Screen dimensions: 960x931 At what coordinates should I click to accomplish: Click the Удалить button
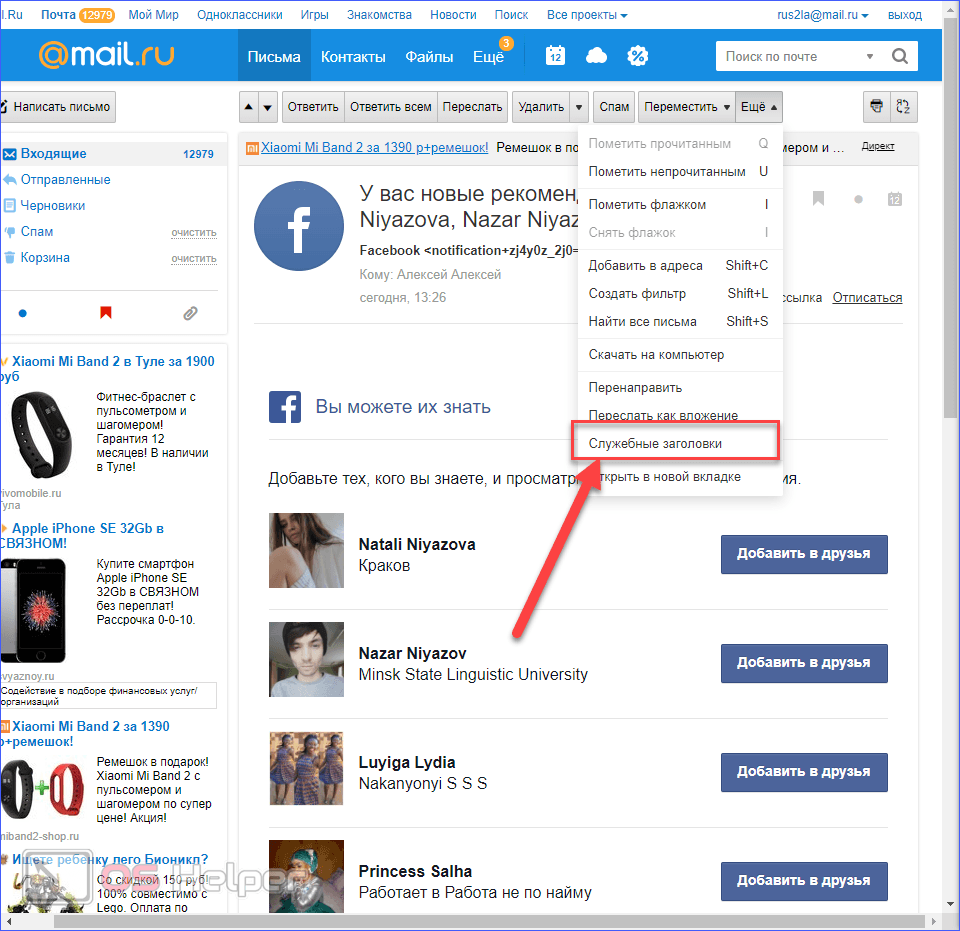[x=541, y=107]
